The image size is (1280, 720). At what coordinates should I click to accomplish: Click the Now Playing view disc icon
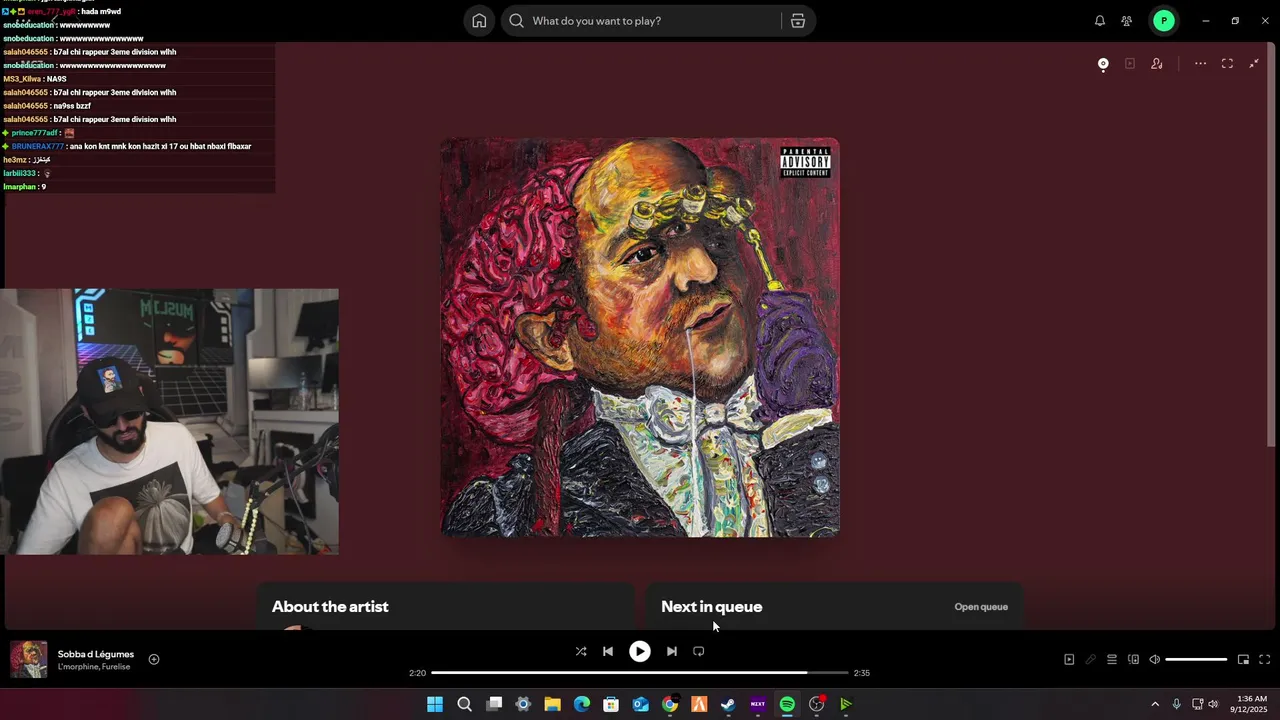point(1103,64)
